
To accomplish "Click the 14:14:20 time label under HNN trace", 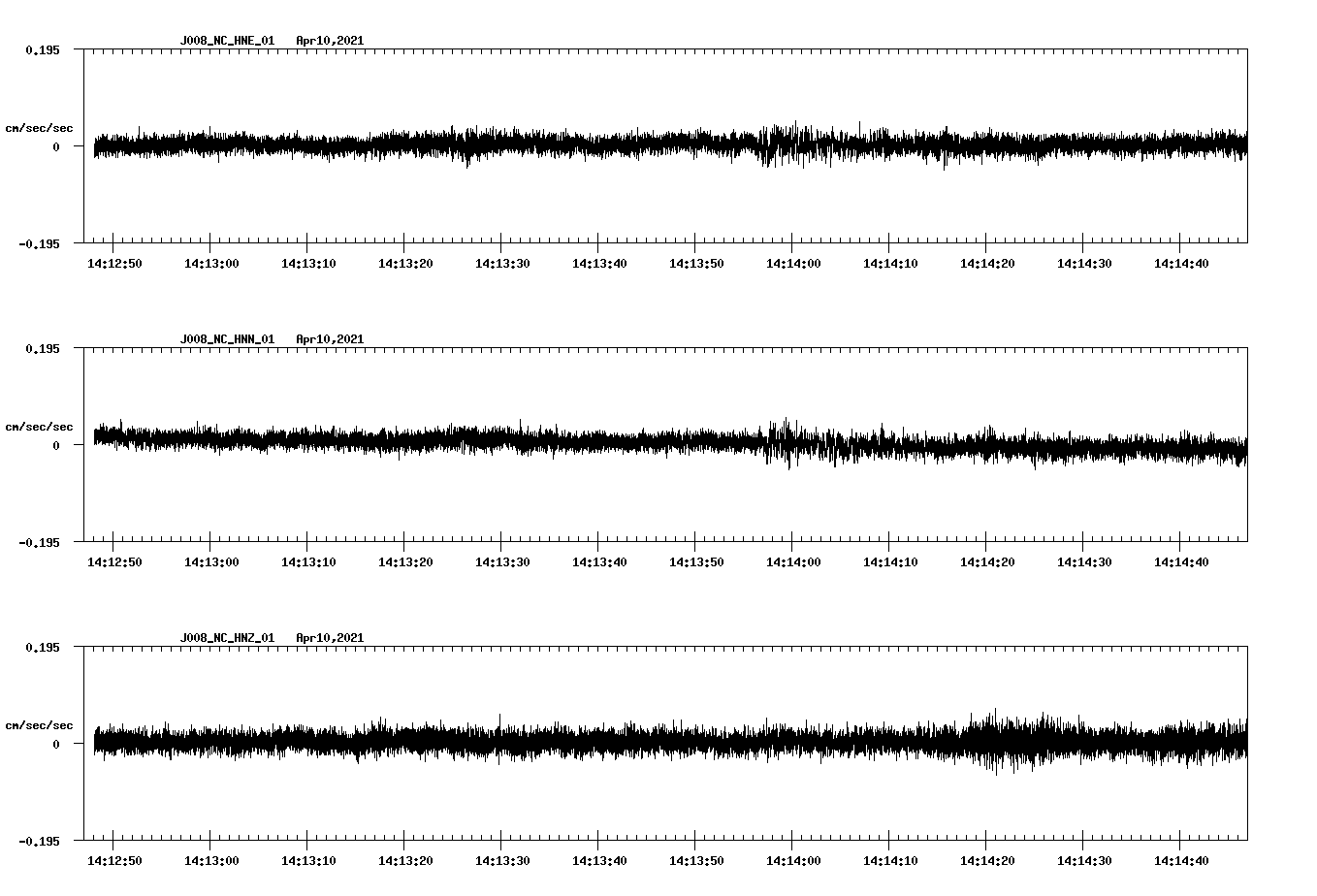I will click(x=985, y=560).
